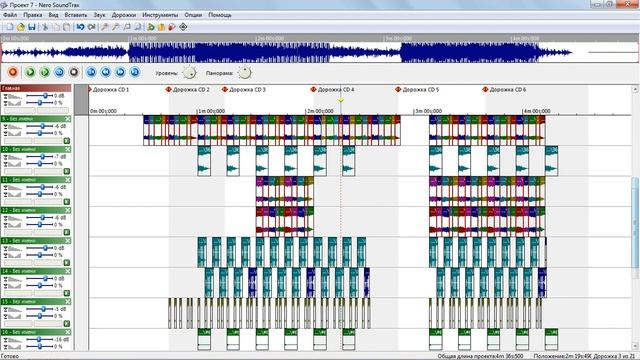This screenshot has width=640, height=360.
Task: Open the Звук menu
Action: pyautogui.click(x=99, y=15)
